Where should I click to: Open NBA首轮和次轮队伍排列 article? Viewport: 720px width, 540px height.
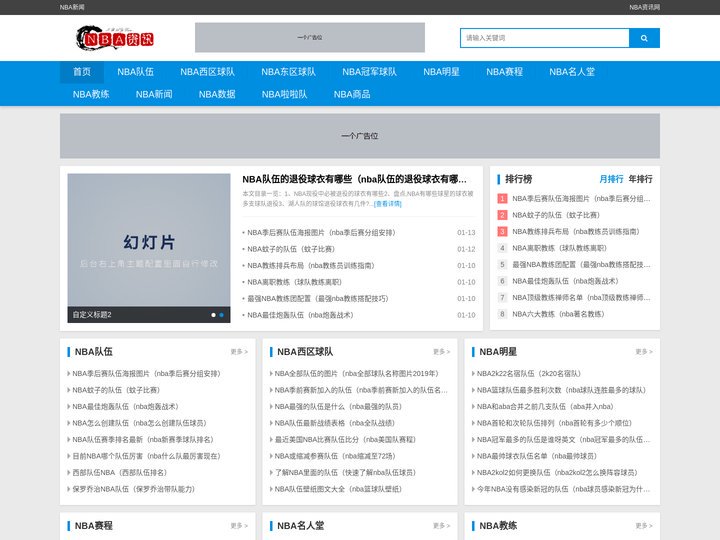tap(554, 423)
